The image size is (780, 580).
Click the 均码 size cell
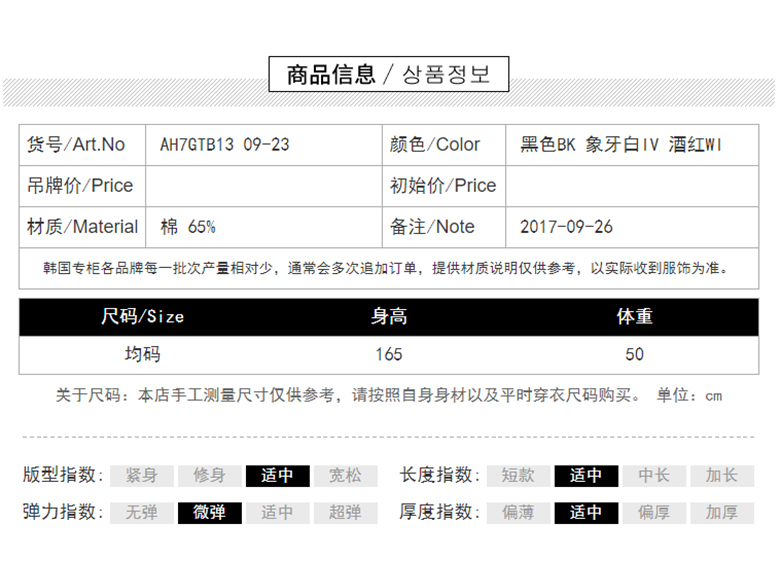coord(142,354)
